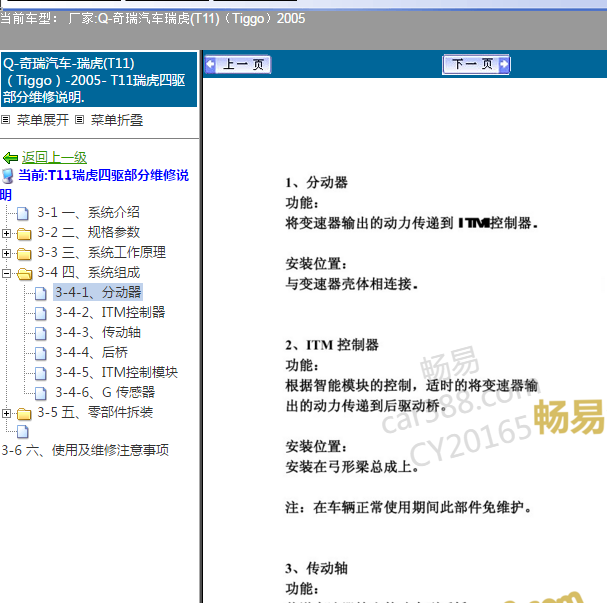Click the 菜单展开 list icon
Image resolution: width=607 pixels, height=603 pixels.
(5, 120)
